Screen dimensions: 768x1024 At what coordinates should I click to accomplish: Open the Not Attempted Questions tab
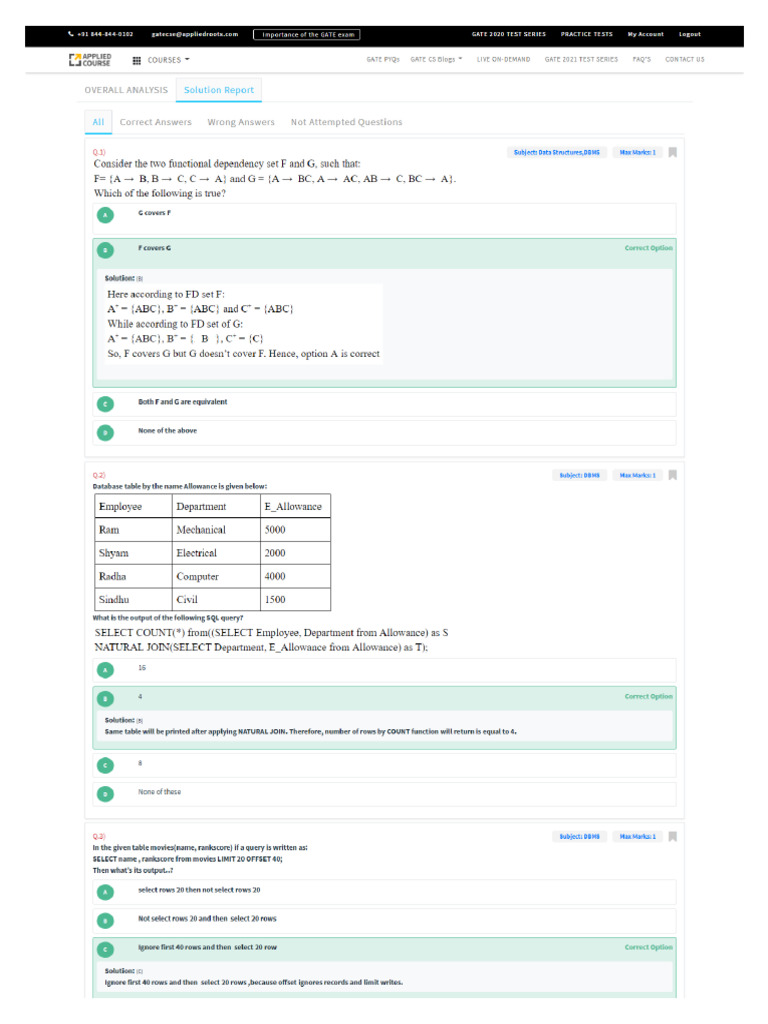point(346,122)
